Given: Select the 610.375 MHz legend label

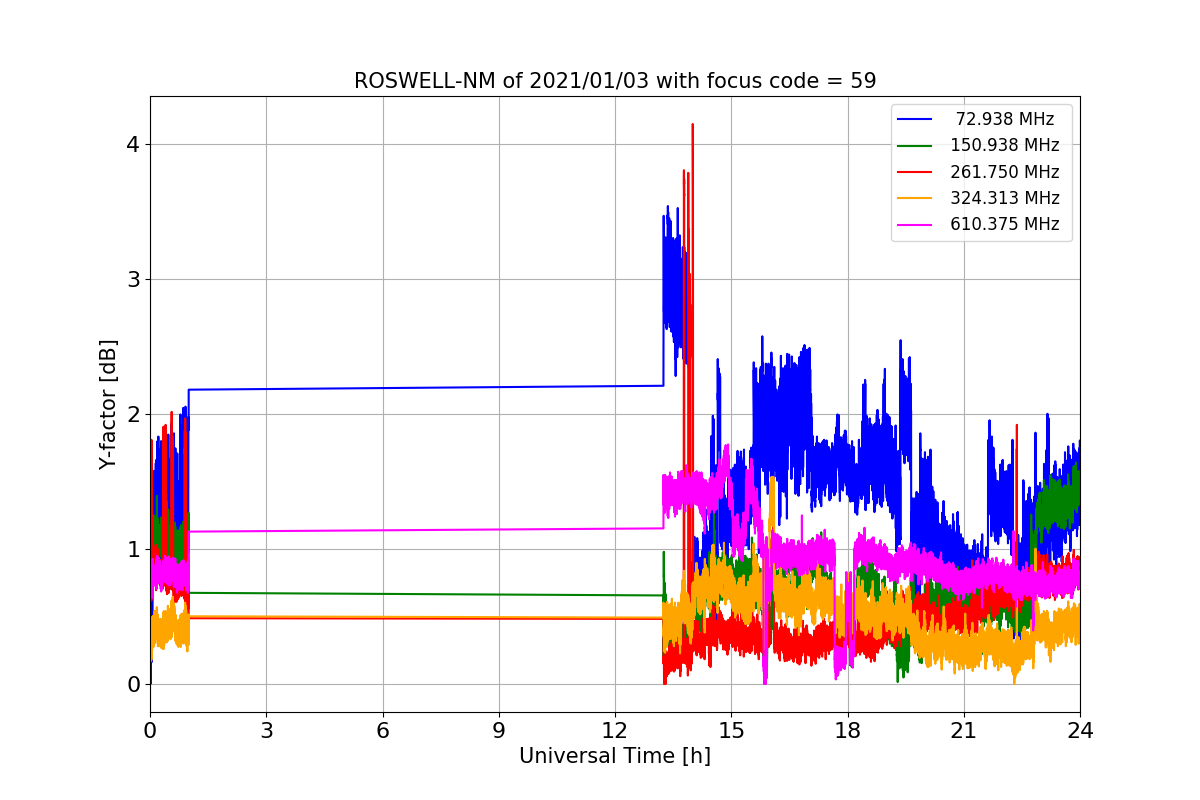Looking at the screenshot, I should pos(1005,224).
